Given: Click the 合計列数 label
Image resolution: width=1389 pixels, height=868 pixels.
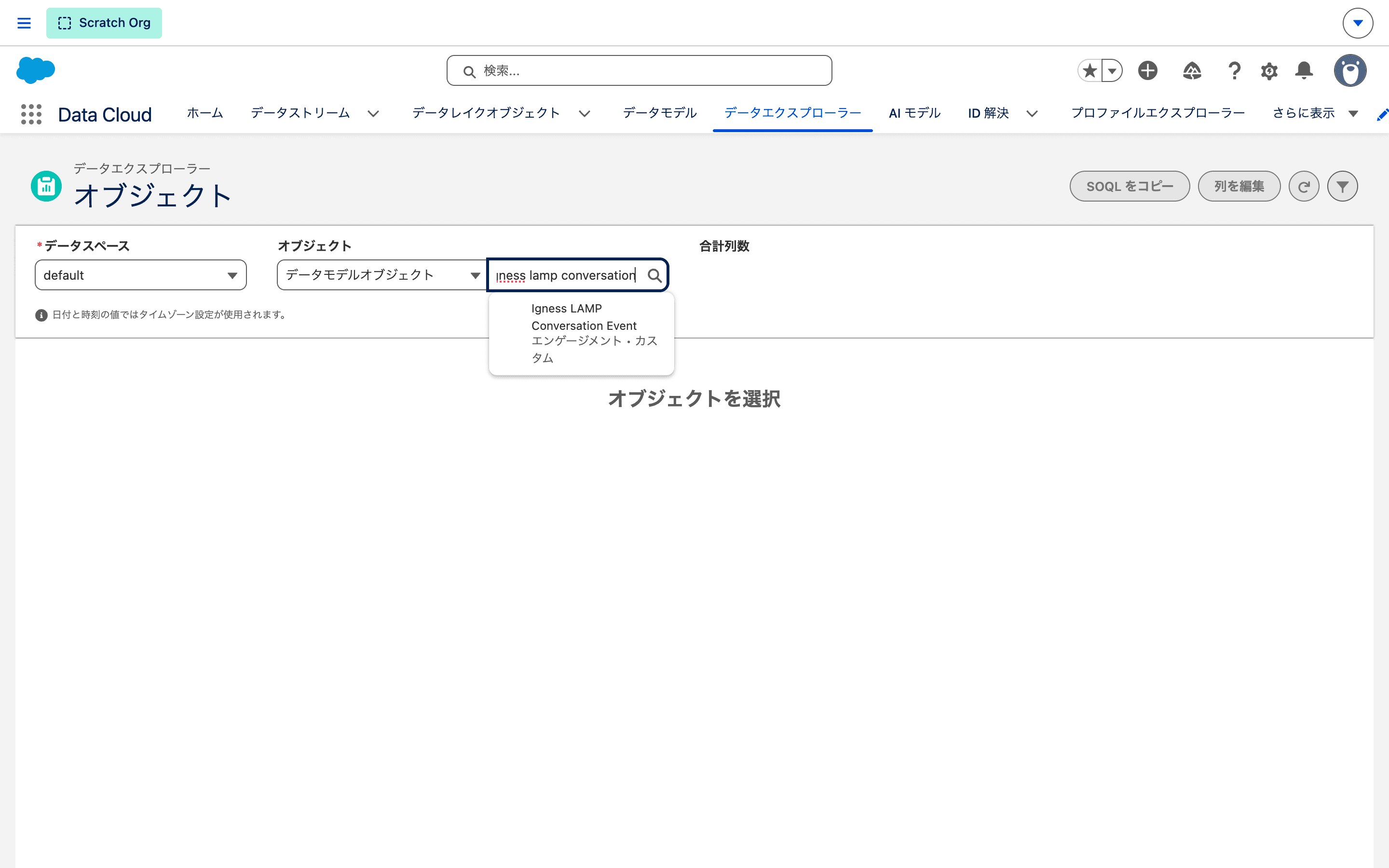Looking at the screenshot, I should [x=724, y=246].
